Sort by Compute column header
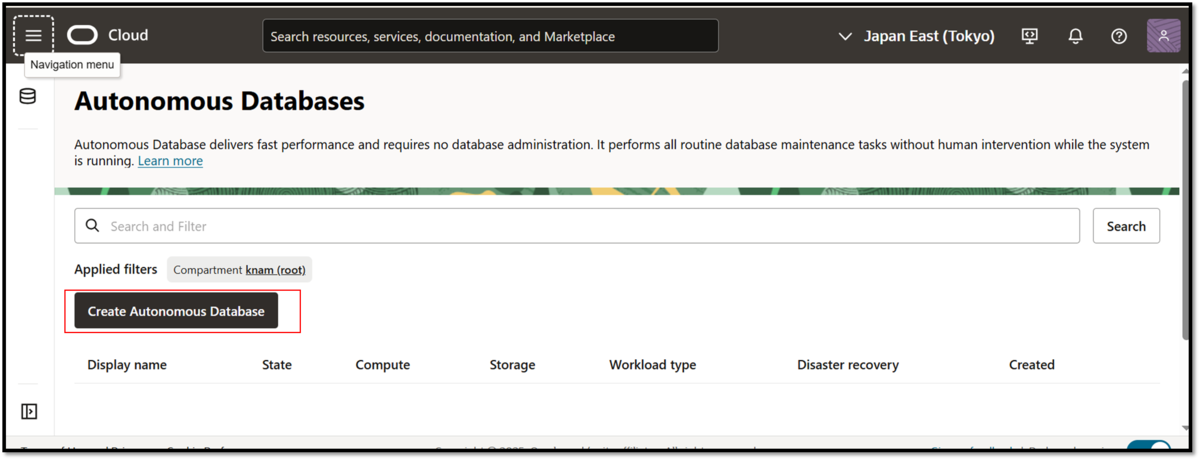 [383, 365]
